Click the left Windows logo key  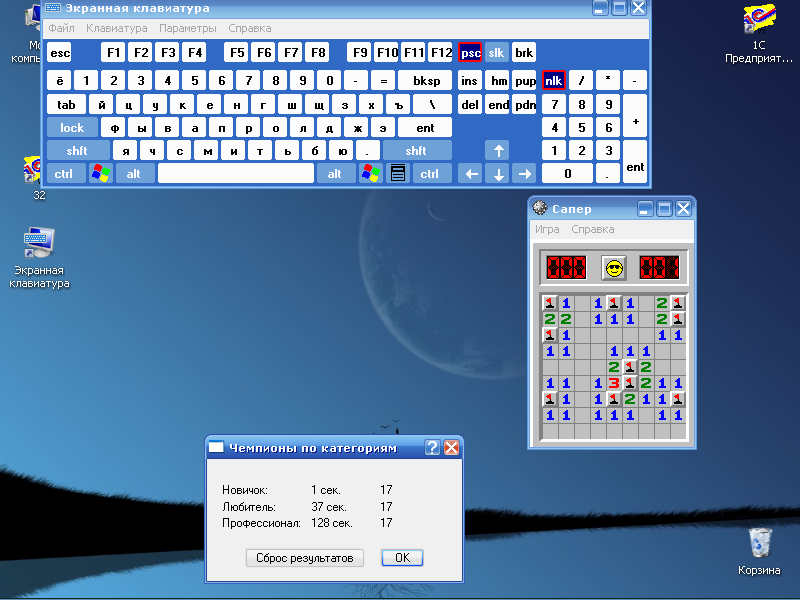pos(101,173)
